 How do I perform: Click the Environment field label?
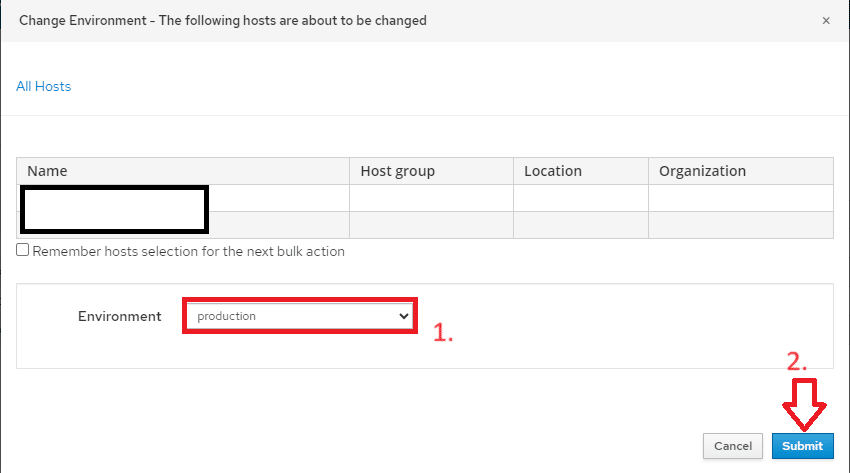pyautogui.click(x=120, y=316)
